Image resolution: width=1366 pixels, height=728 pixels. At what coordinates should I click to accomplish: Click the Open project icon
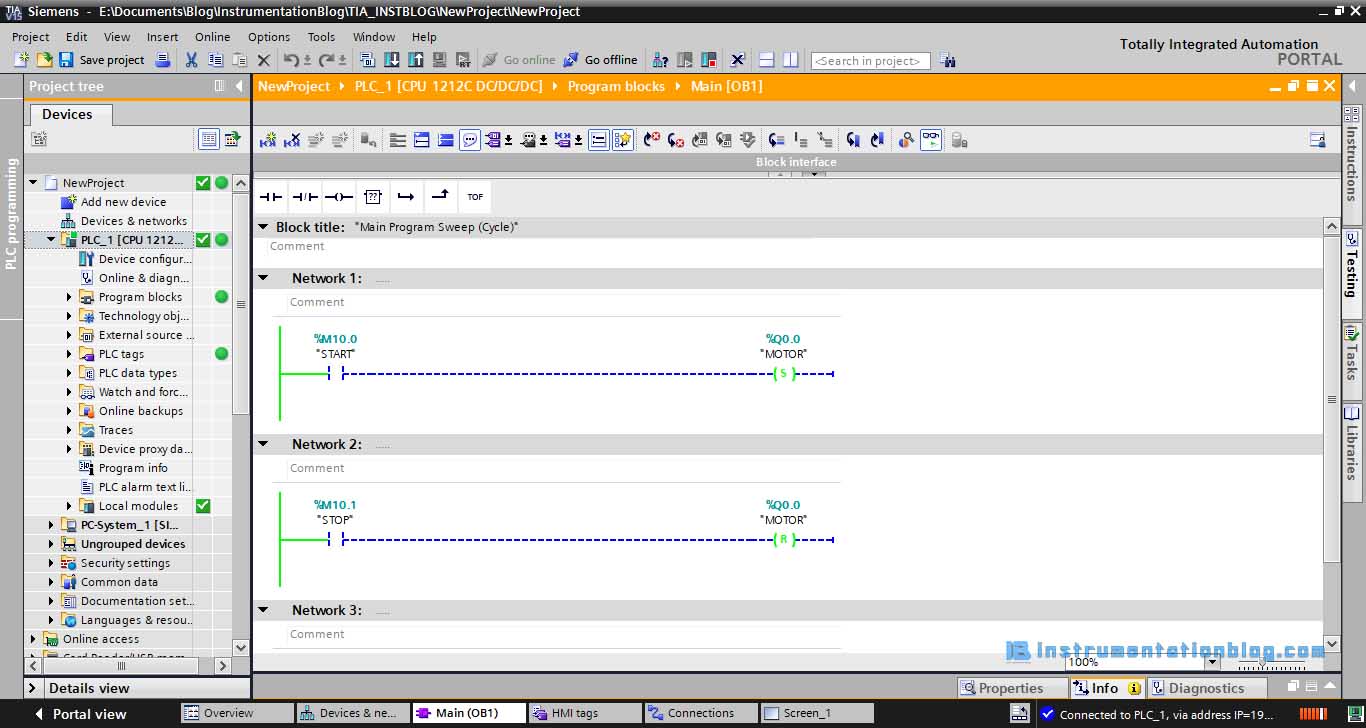point(44,60)
